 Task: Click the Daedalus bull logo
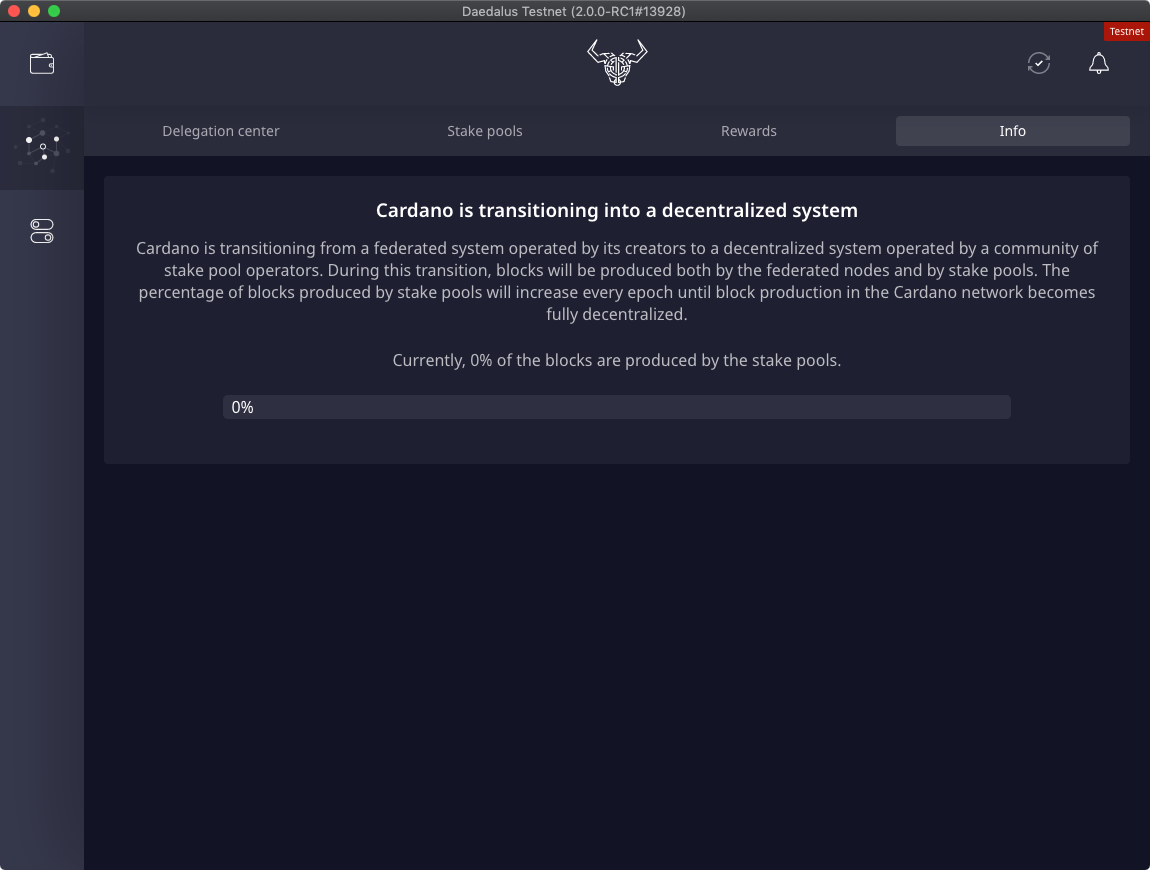tap(617, 62)
